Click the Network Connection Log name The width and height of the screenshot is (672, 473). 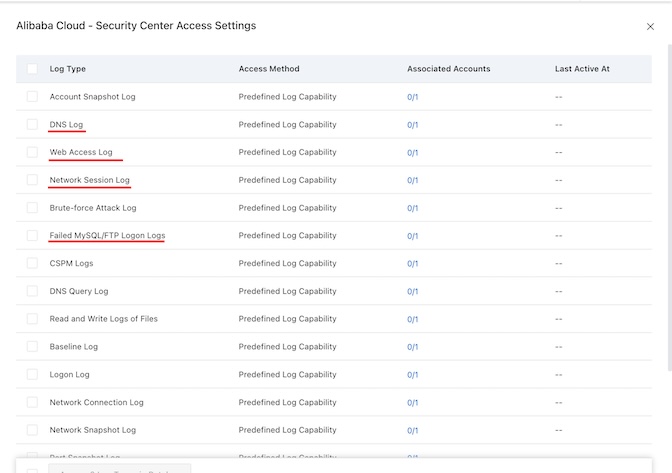96,402
